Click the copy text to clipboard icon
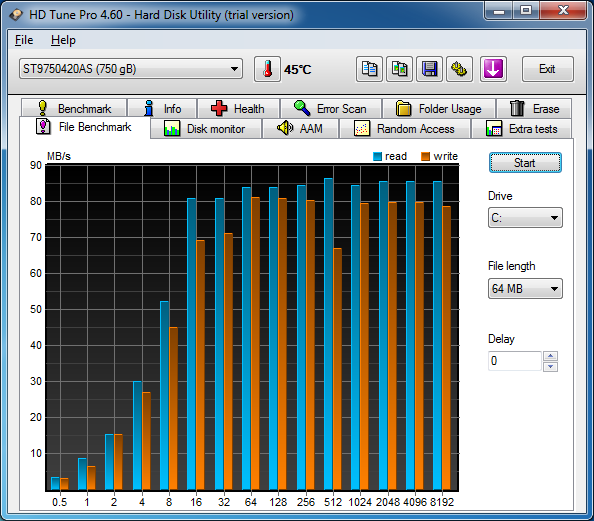 click(369, 69)
